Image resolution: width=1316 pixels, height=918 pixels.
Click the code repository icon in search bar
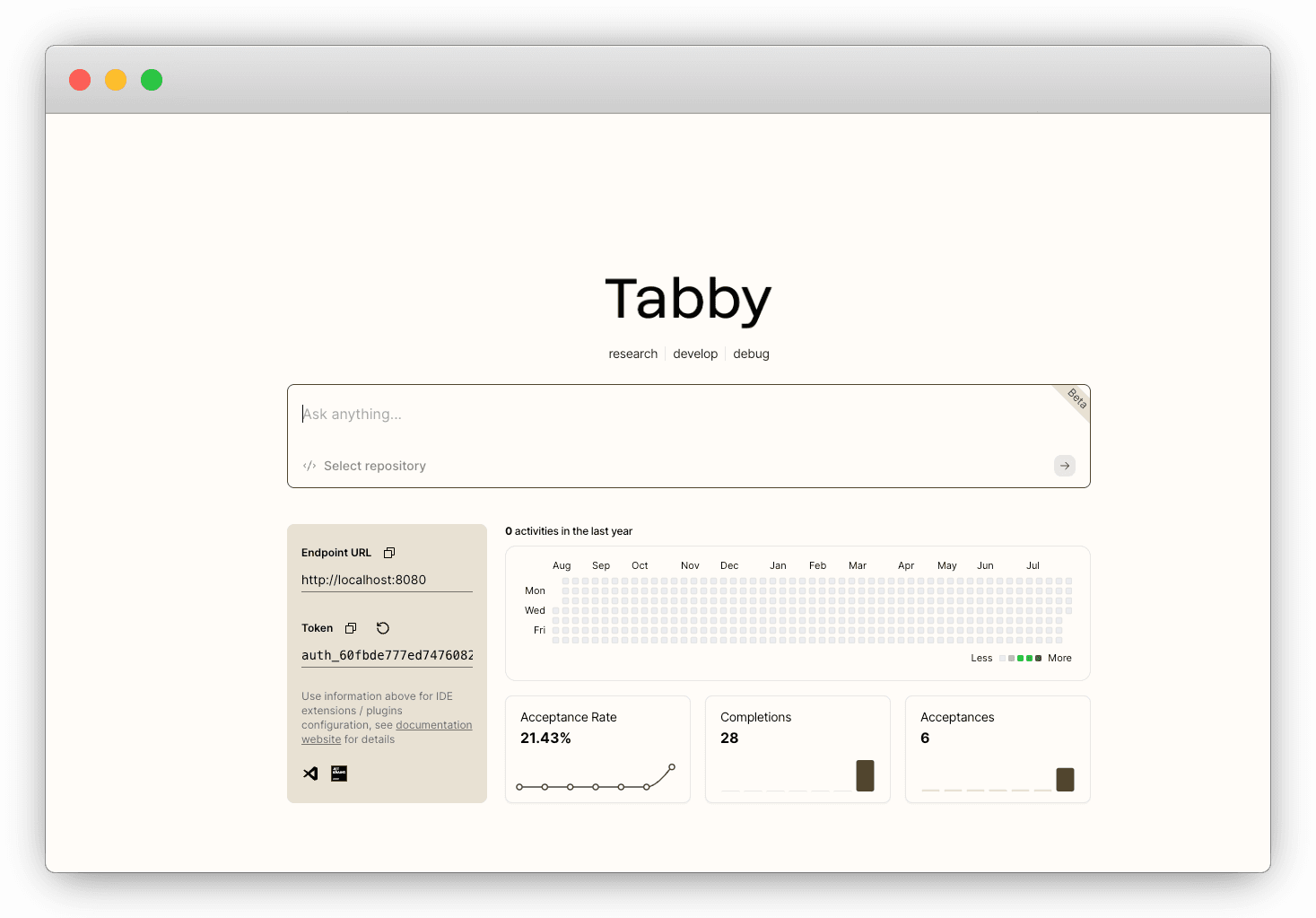309,466
